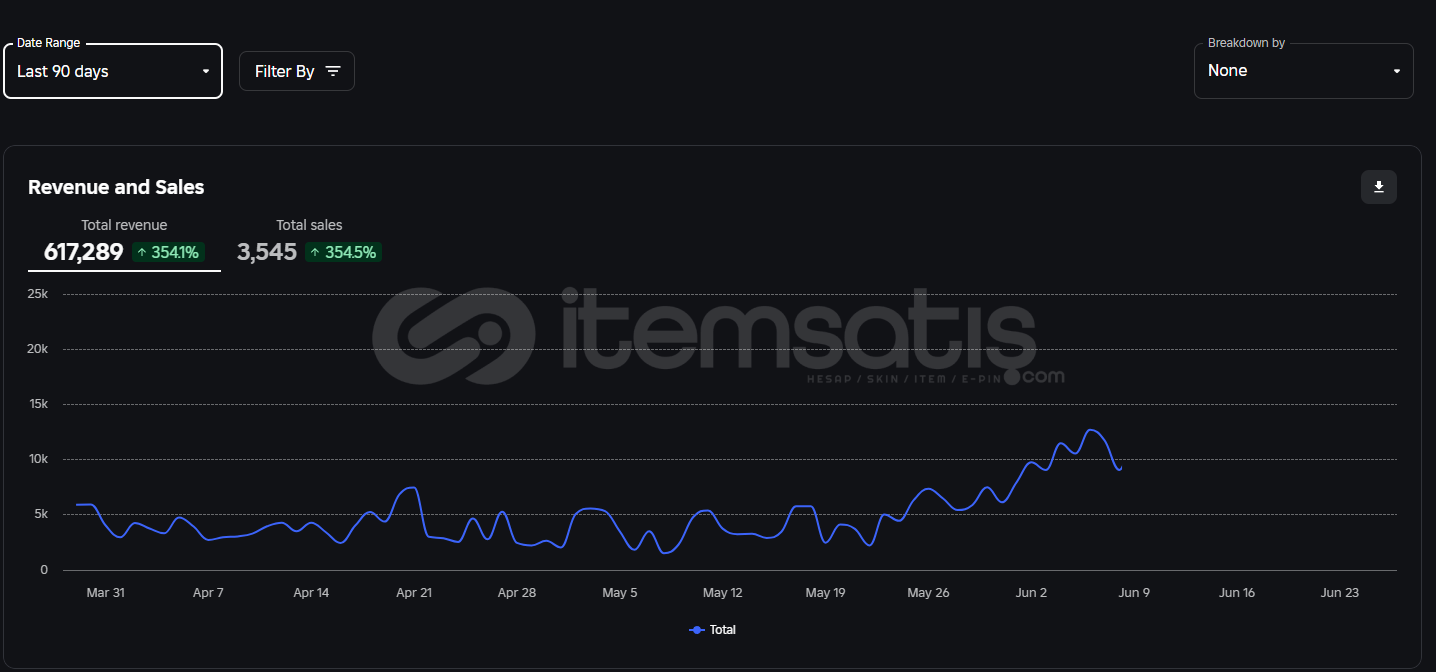The height and width of the screenshot is (672, 1436).
Task: Click the filter lines icon
Action: 333,71
